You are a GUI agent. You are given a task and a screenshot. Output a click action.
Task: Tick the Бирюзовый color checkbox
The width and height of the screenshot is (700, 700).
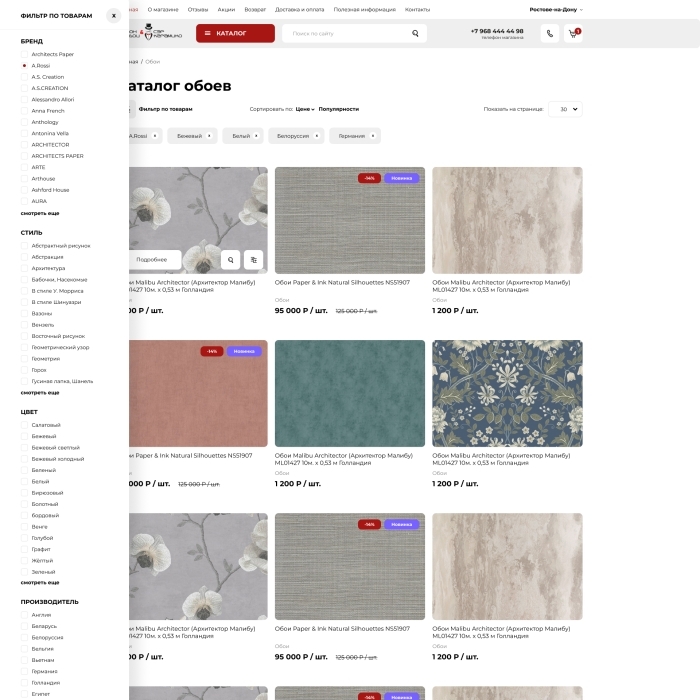pos(24,493)
